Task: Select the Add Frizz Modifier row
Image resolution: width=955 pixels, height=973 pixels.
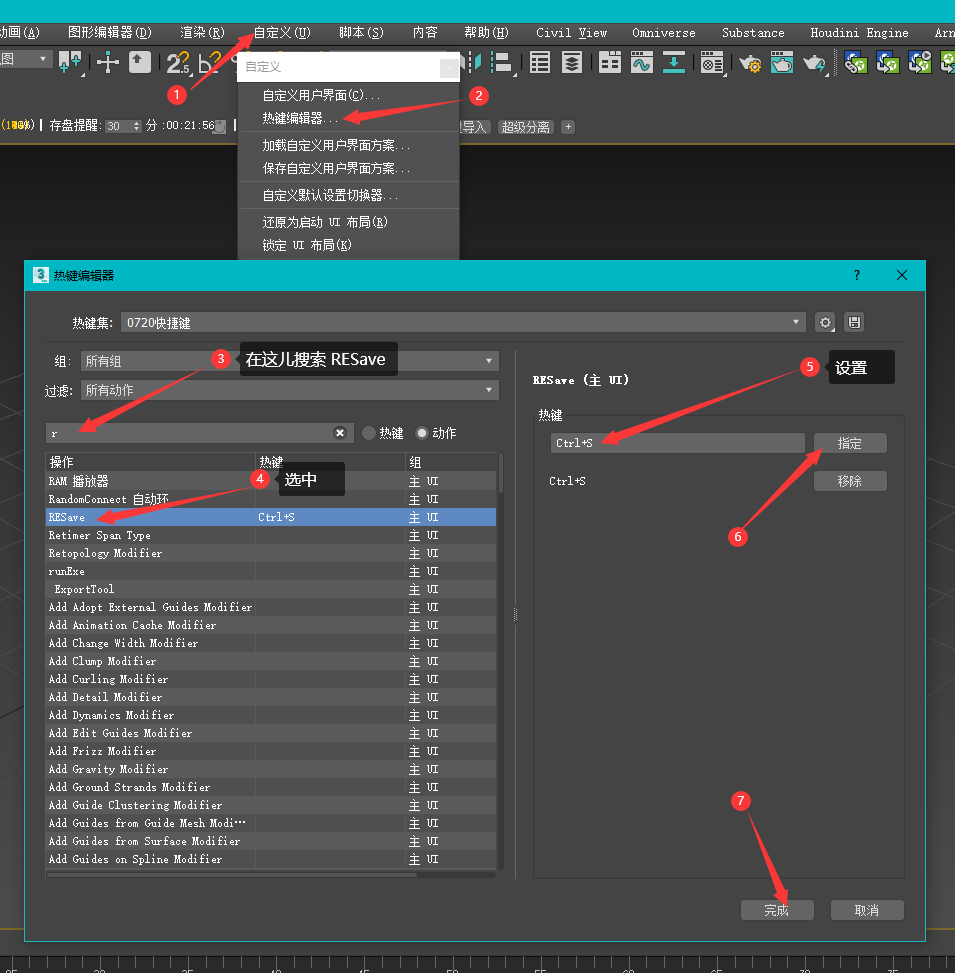Action: [271, 751]
